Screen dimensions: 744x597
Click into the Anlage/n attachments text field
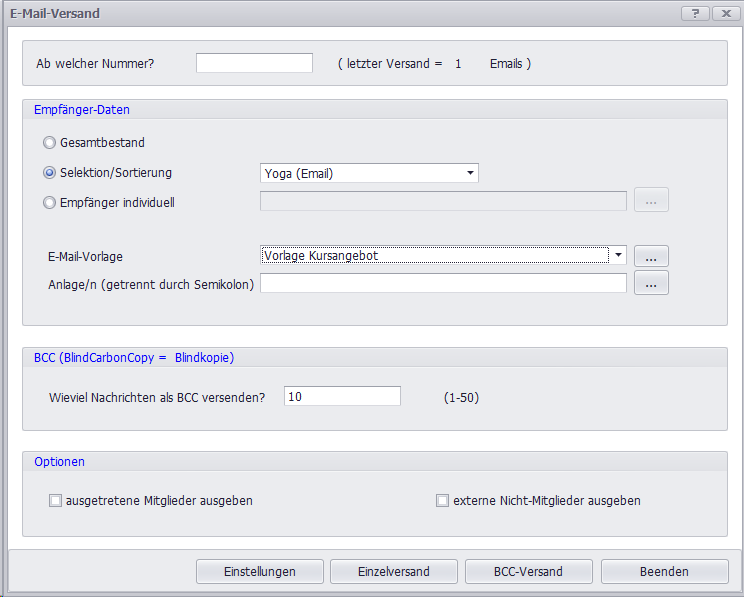click(x=443, y=283)
